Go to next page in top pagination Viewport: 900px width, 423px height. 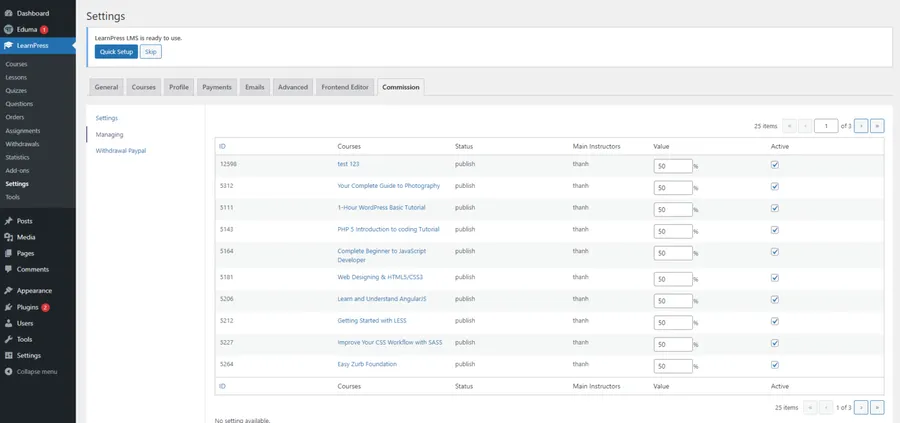(860, 126)
